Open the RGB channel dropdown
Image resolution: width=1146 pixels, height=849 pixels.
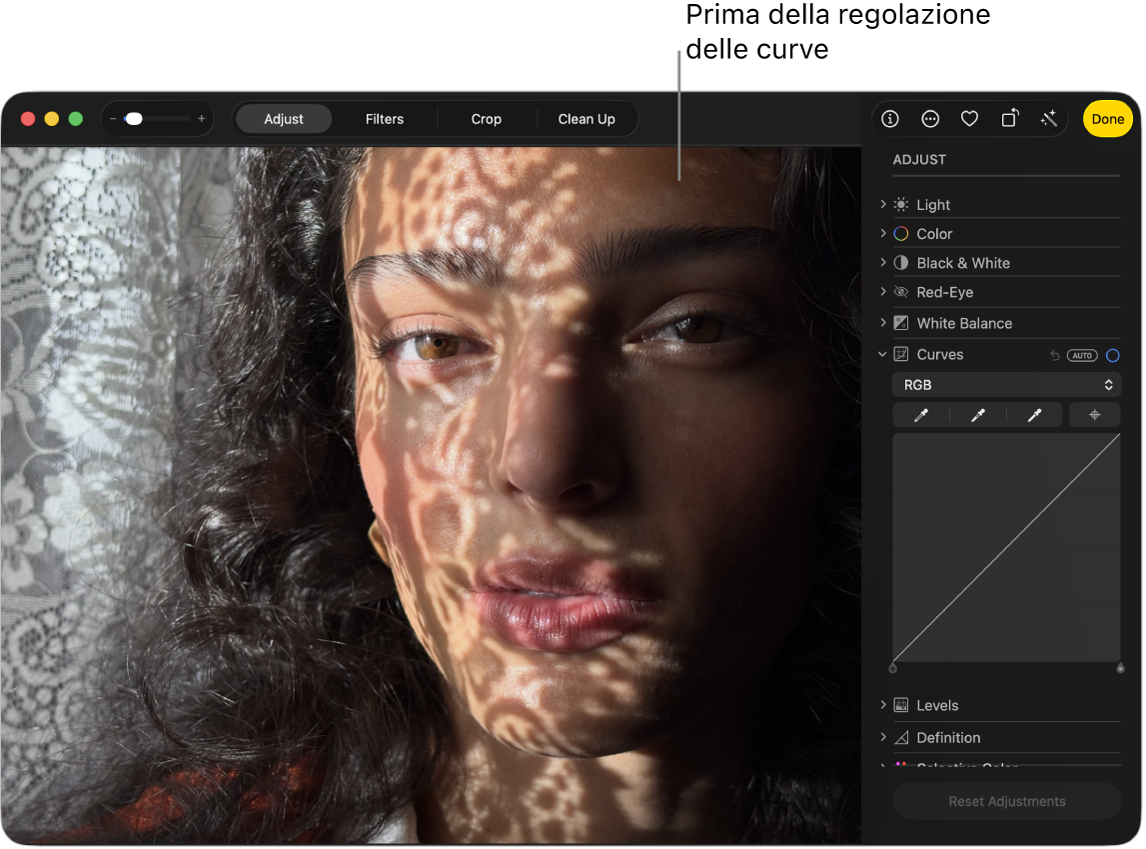click(1006, 385)
